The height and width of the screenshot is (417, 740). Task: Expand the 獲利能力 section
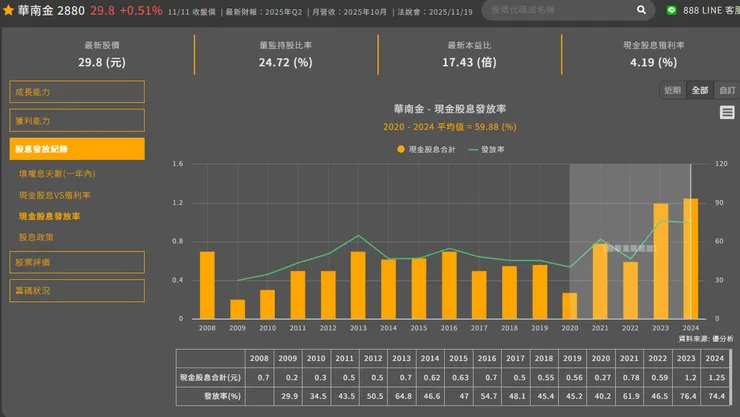pos(77,121)
